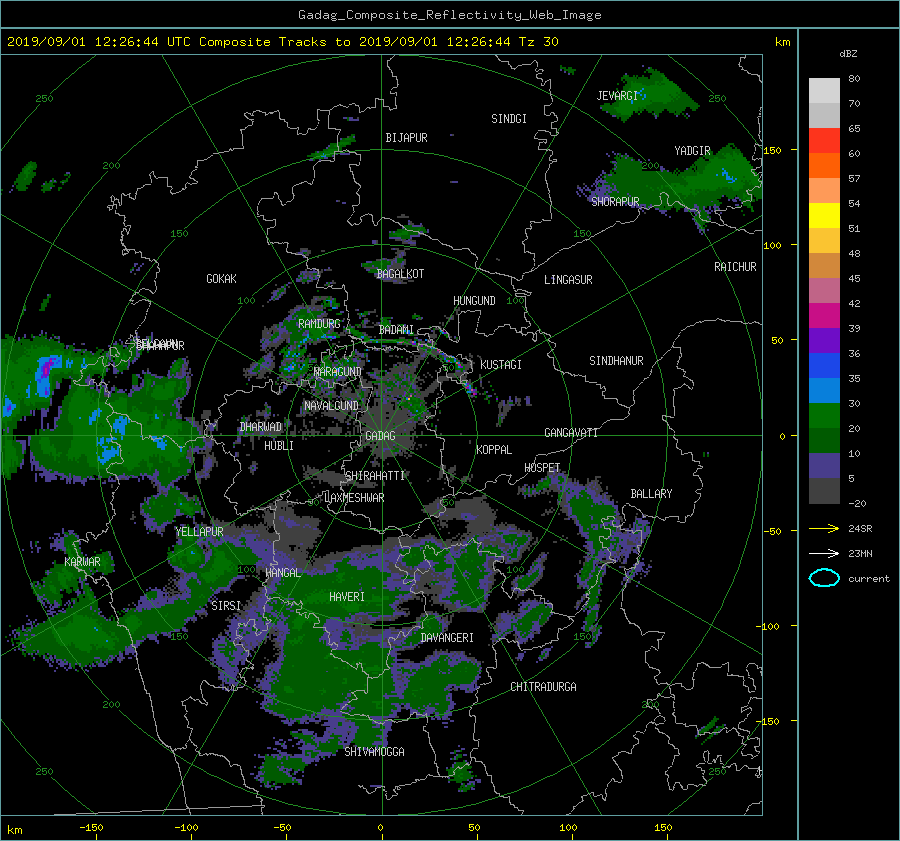Click the 100 tick on bottom axis
Screen dimensions: 900x841
coord(568,827)
